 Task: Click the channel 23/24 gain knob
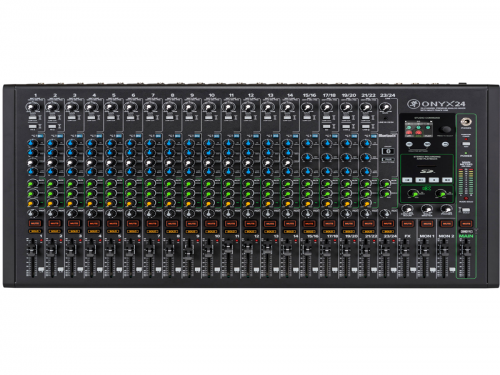click(385, 107)
